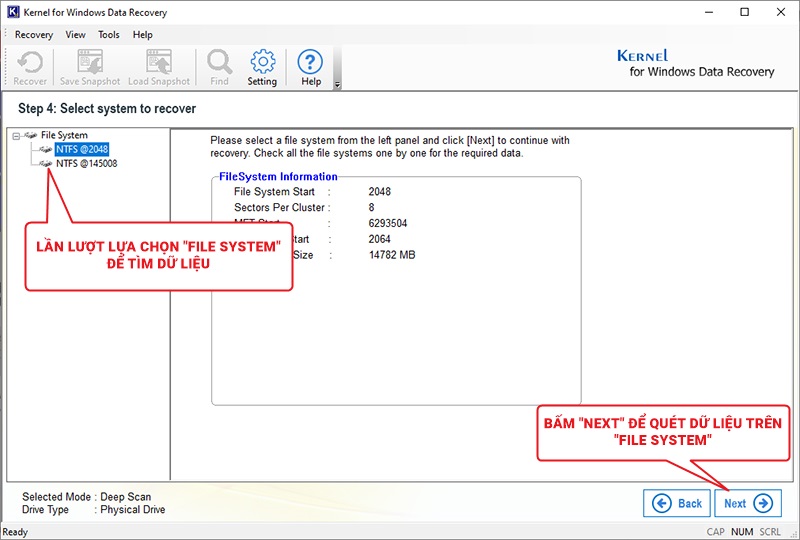Click the Back button
This screenshot has width=800, height=540.
677,503
